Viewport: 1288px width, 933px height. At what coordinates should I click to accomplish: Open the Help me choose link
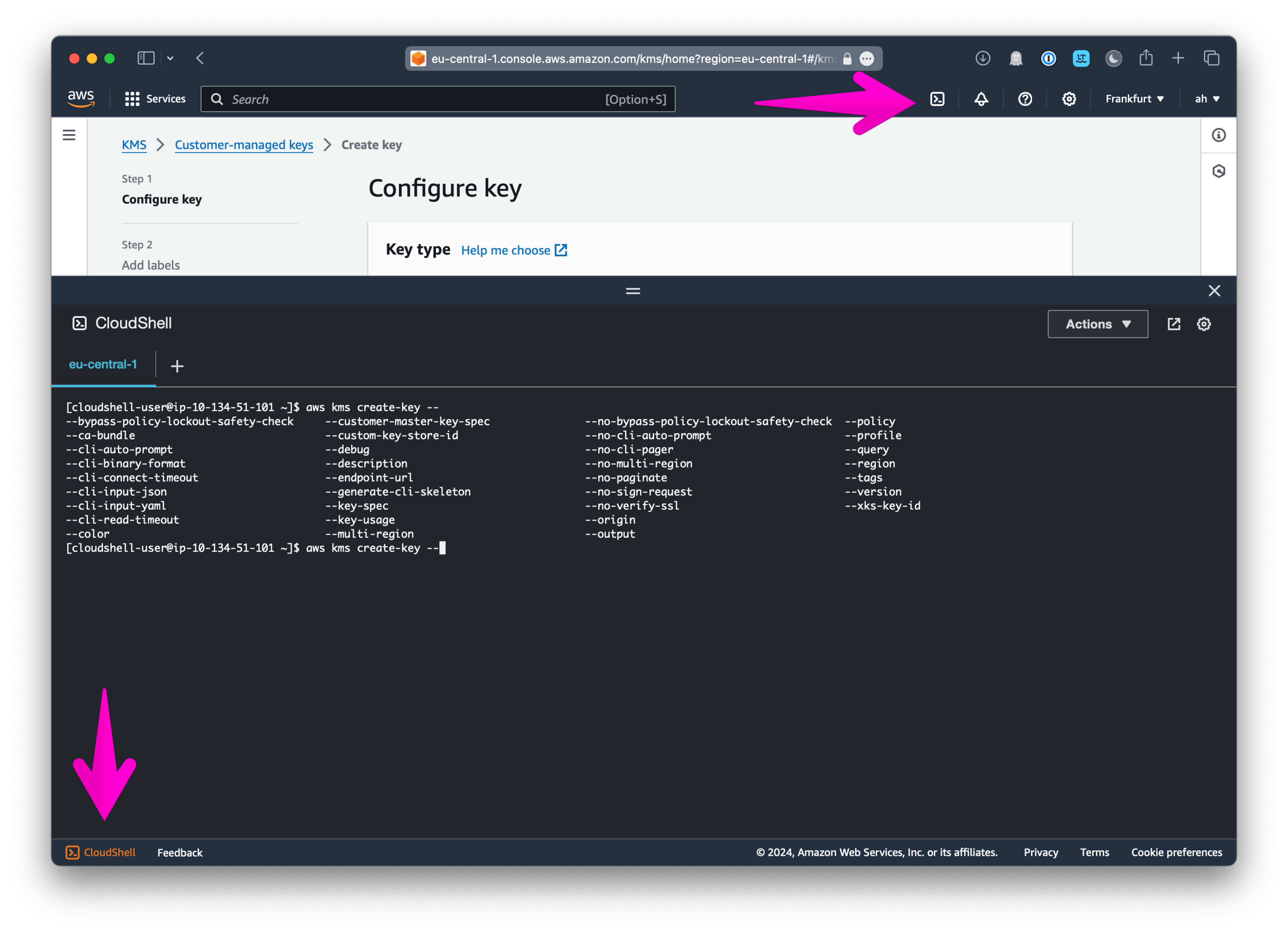click(505, 250)
